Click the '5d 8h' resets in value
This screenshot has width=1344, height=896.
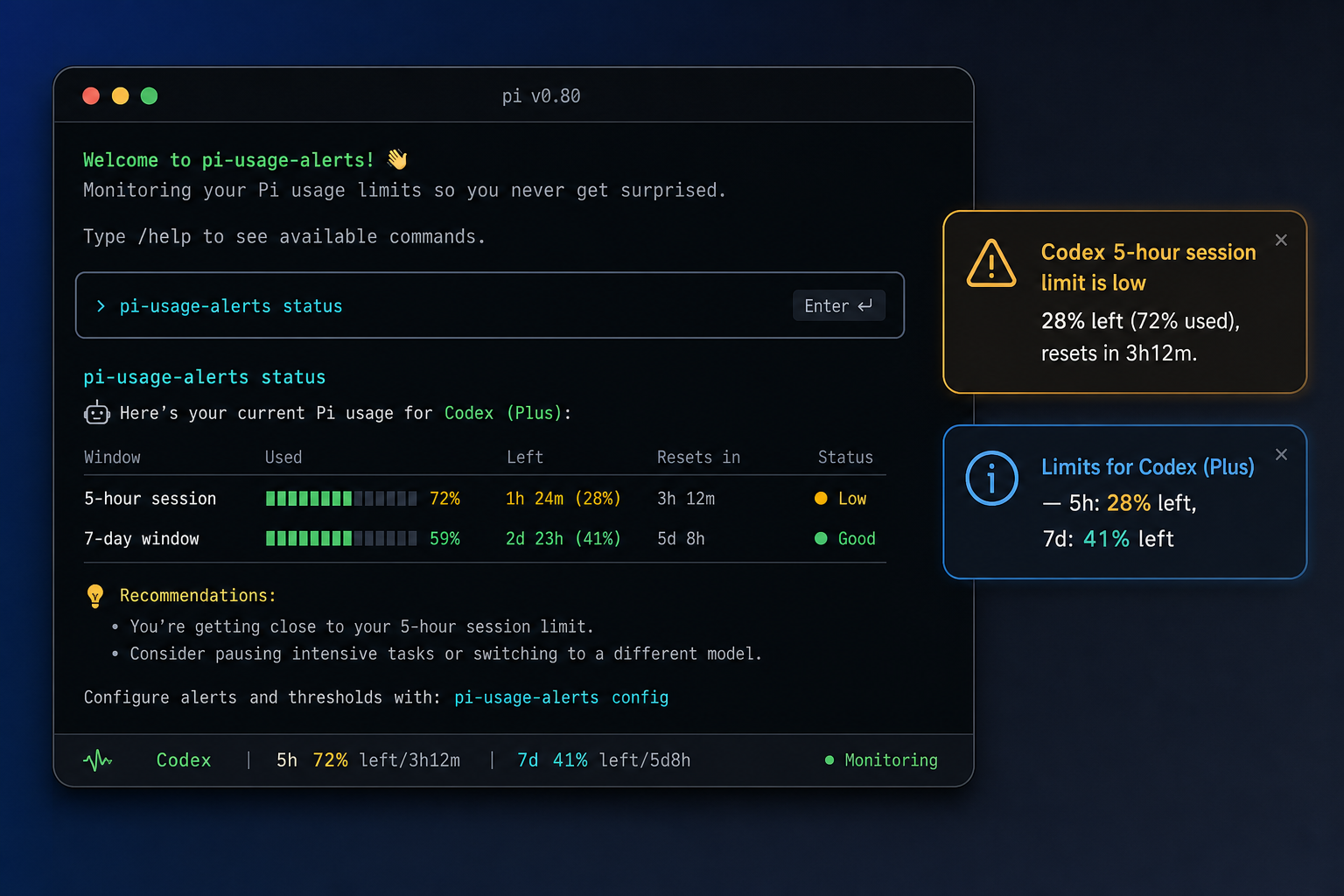point(681,539)
